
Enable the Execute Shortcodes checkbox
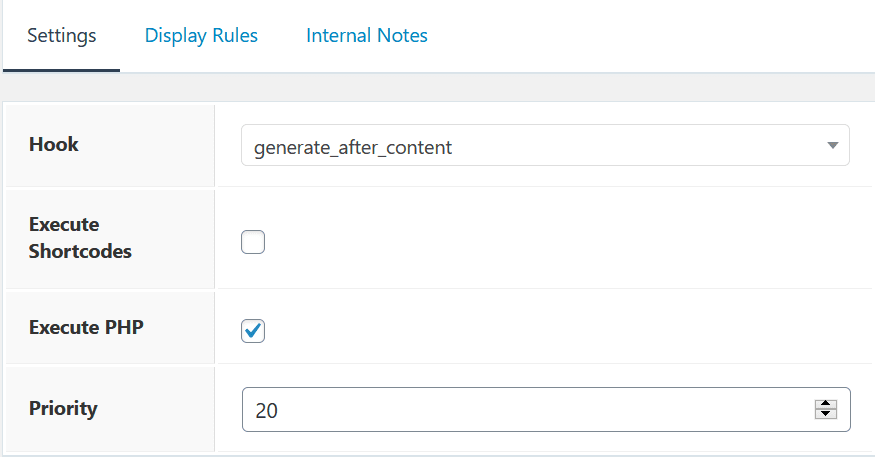pos(253,242)
